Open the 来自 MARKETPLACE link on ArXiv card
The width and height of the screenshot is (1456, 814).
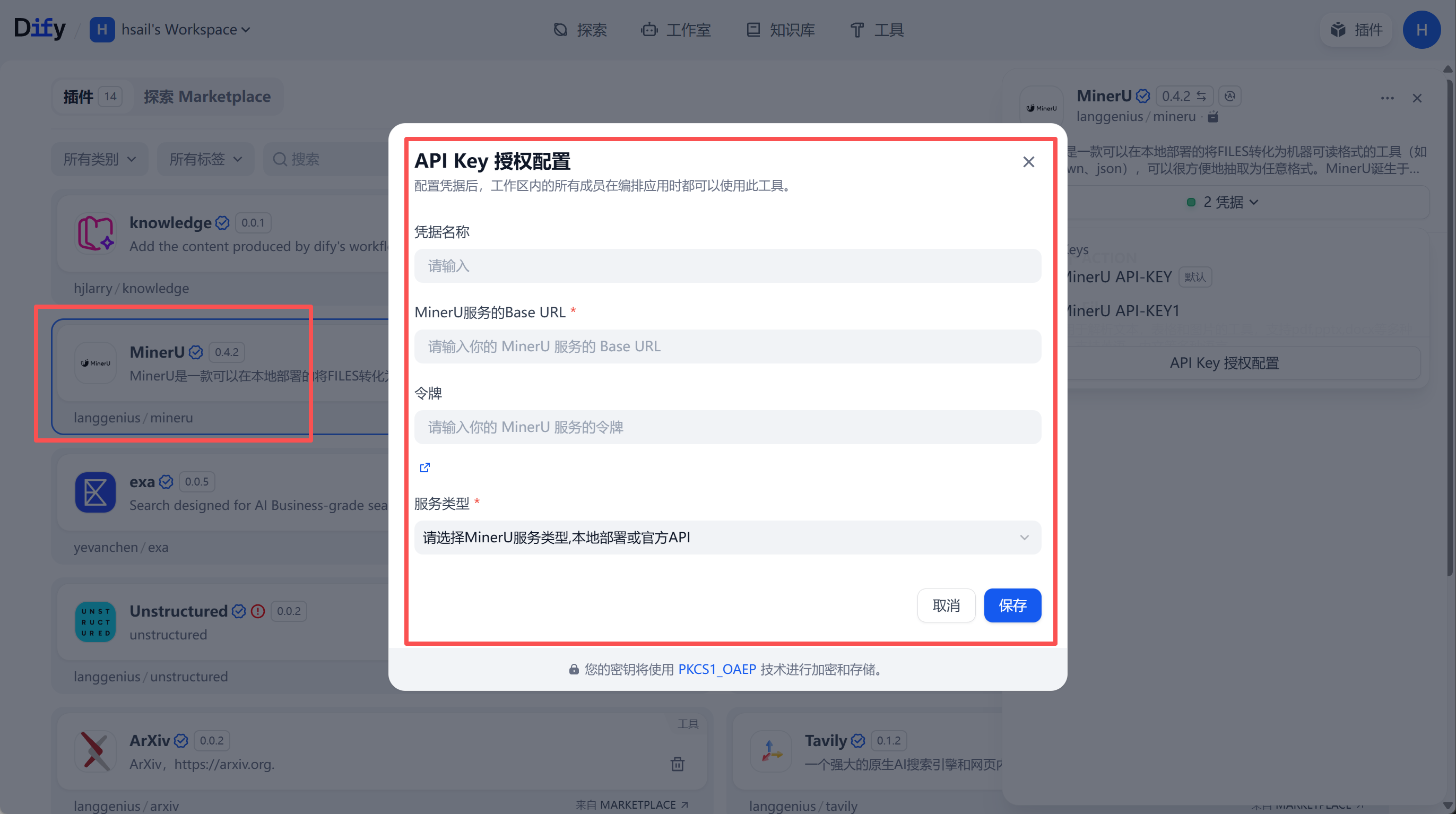coord(632,804)
